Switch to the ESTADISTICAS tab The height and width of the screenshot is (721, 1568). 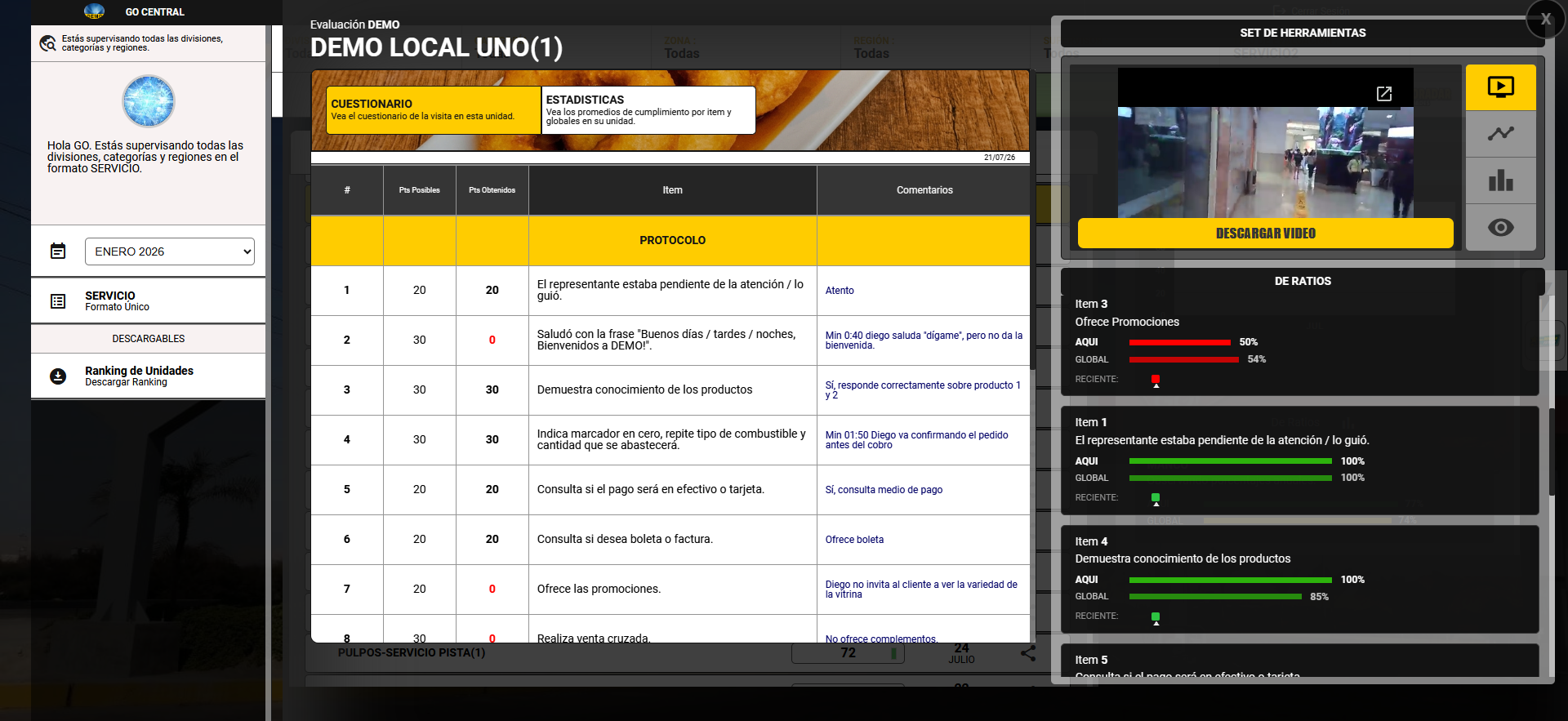tap(648, 110)
